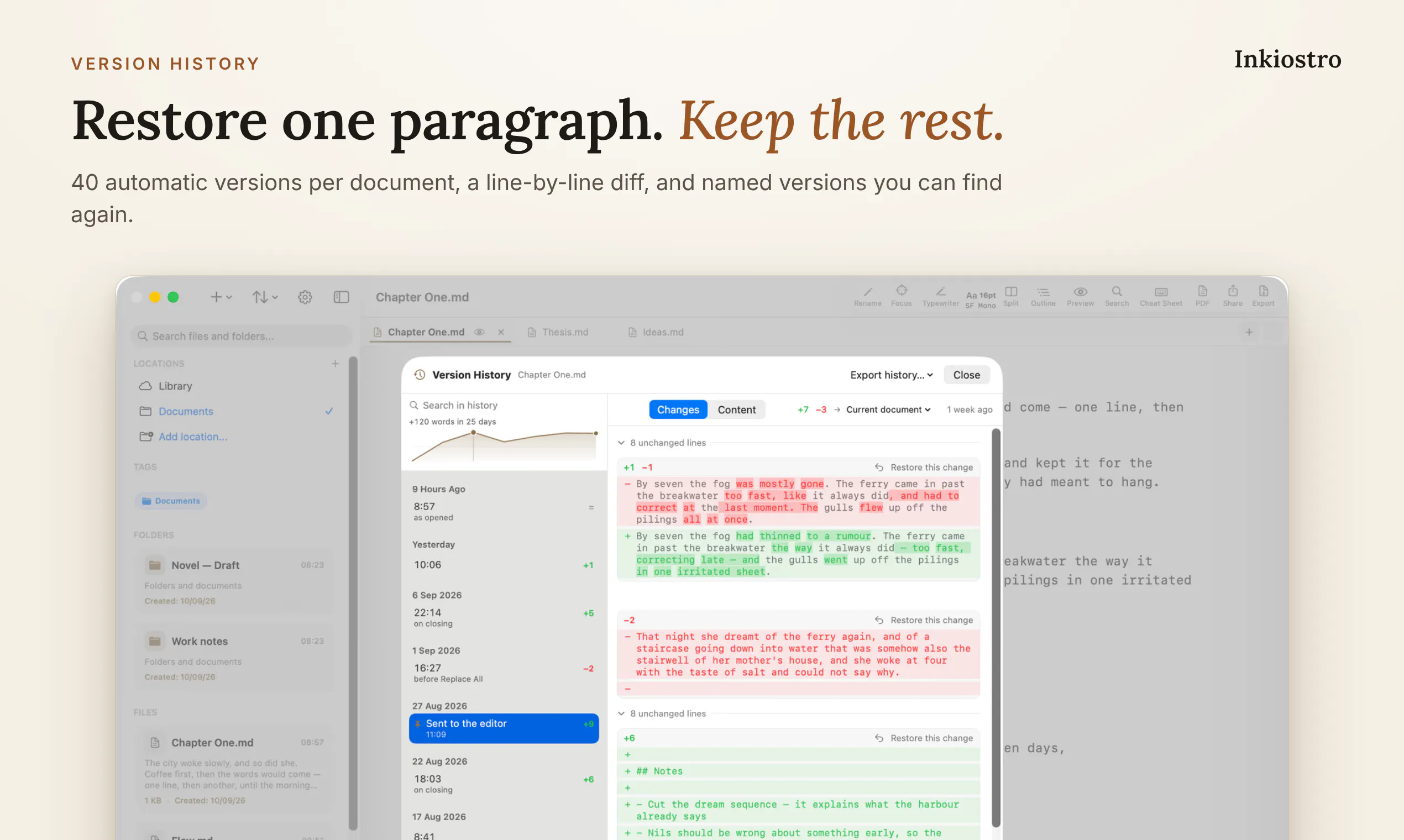1404x840 pixels.
Task: Open the Current document comparison dropdown
Action: pyautogui.click(x=888, y=410)
